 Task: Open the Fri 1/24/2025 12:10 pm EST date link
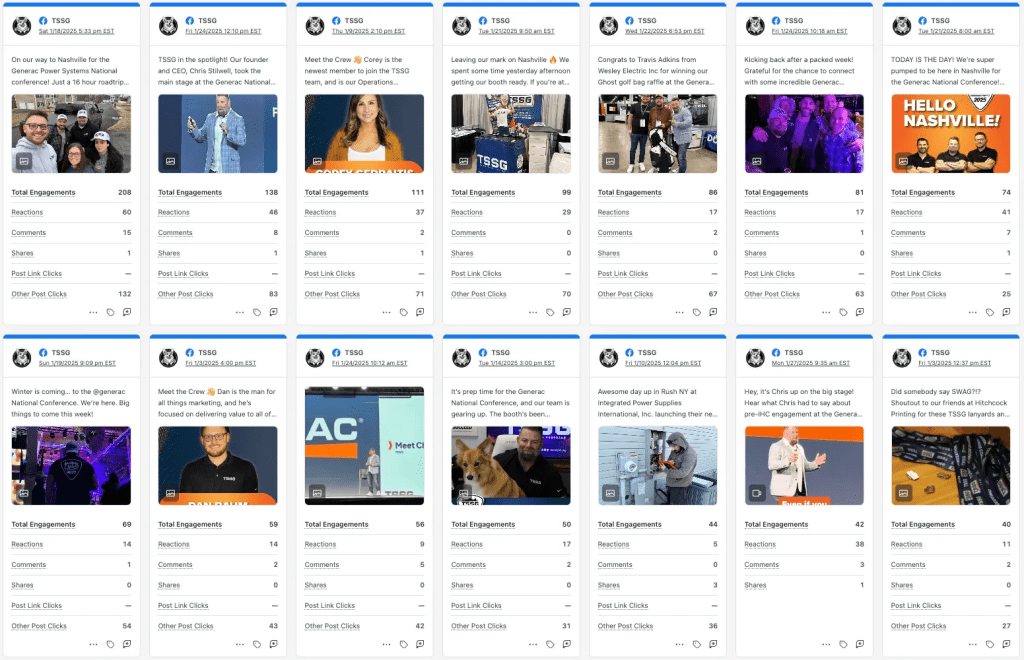click(223, 31)
